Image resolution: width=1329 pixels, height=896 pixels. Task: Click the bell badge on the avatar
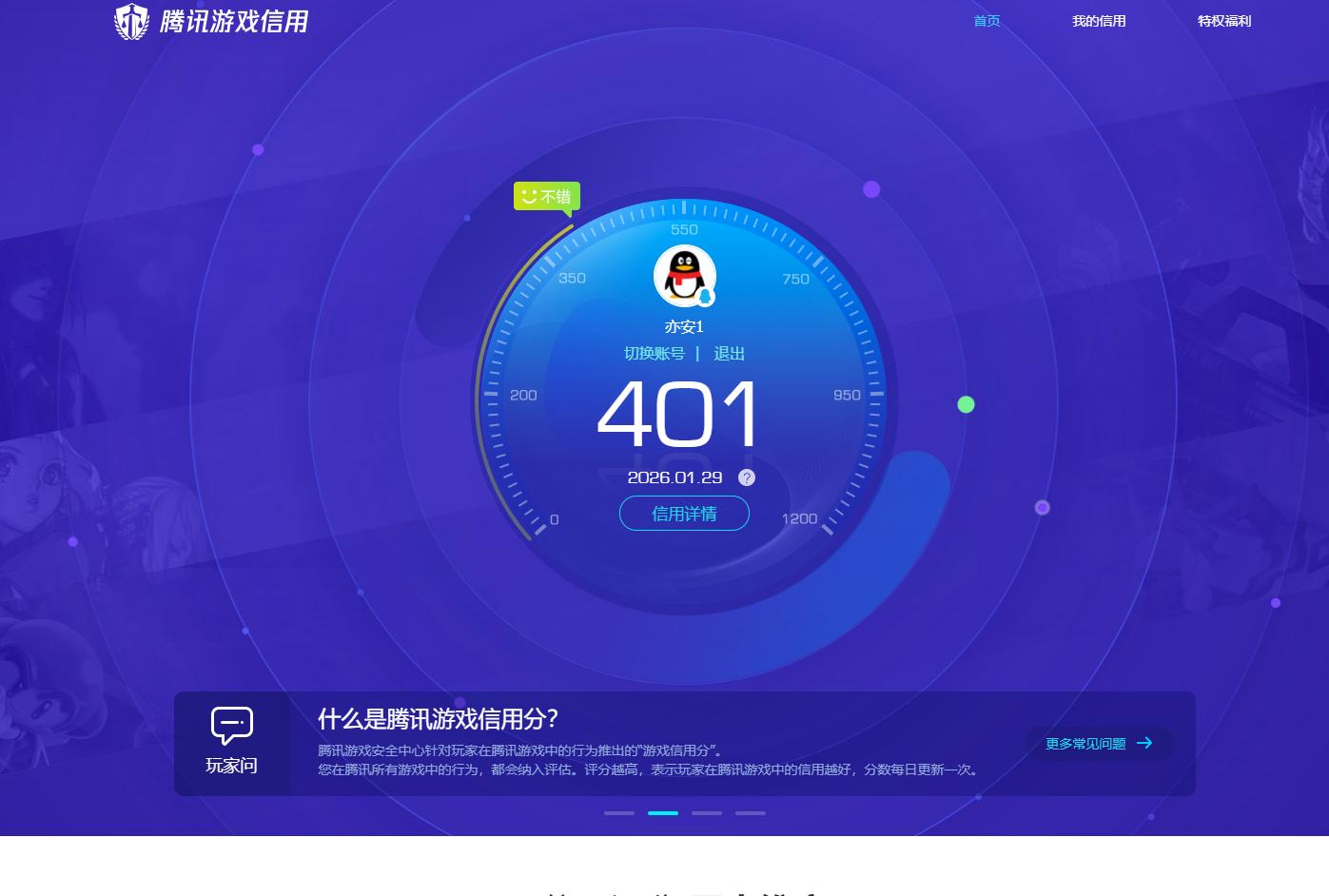click(x=706, y=297)
